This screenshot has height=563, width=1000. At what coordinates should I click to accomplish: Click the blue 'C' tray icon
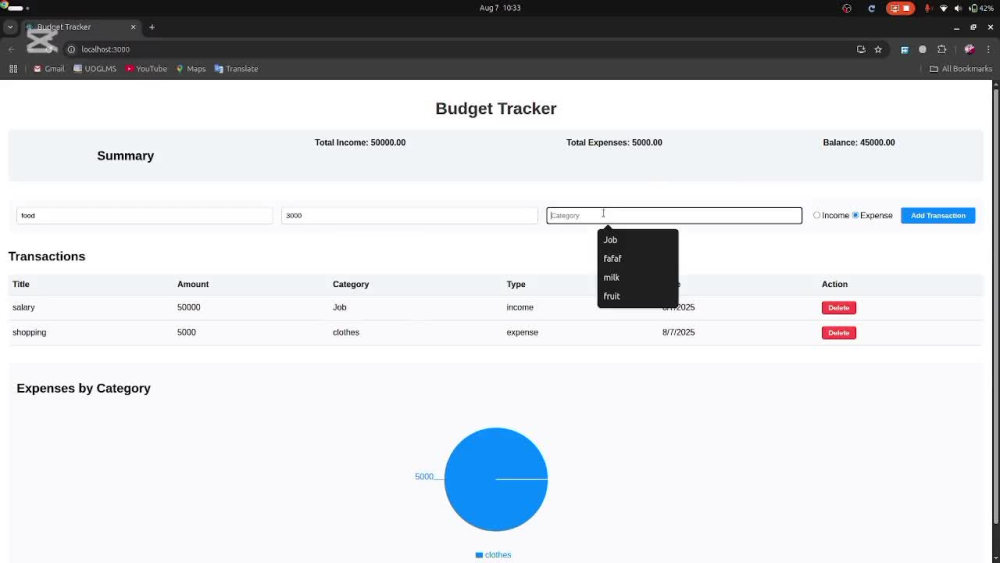[x=871, y=8]
